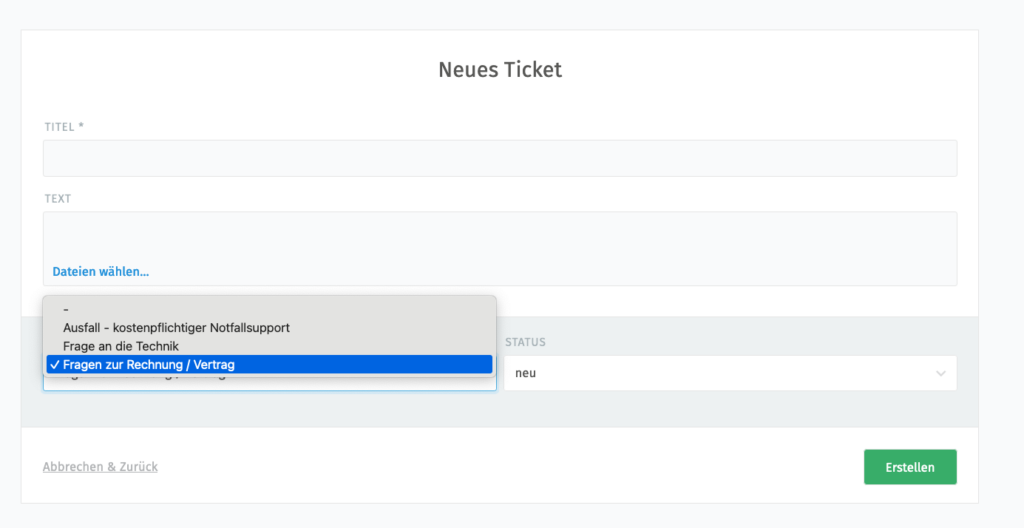1024x528 pixels.
Task: Click the partially hidden select field under the list
Action: pos(269,384)
